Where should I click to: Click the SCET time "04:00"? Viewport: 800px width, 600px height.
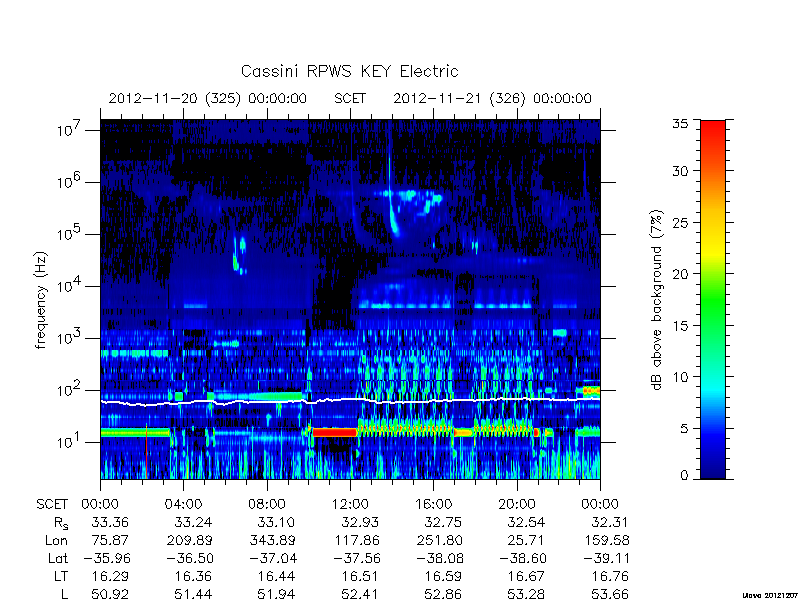[183, 505]
